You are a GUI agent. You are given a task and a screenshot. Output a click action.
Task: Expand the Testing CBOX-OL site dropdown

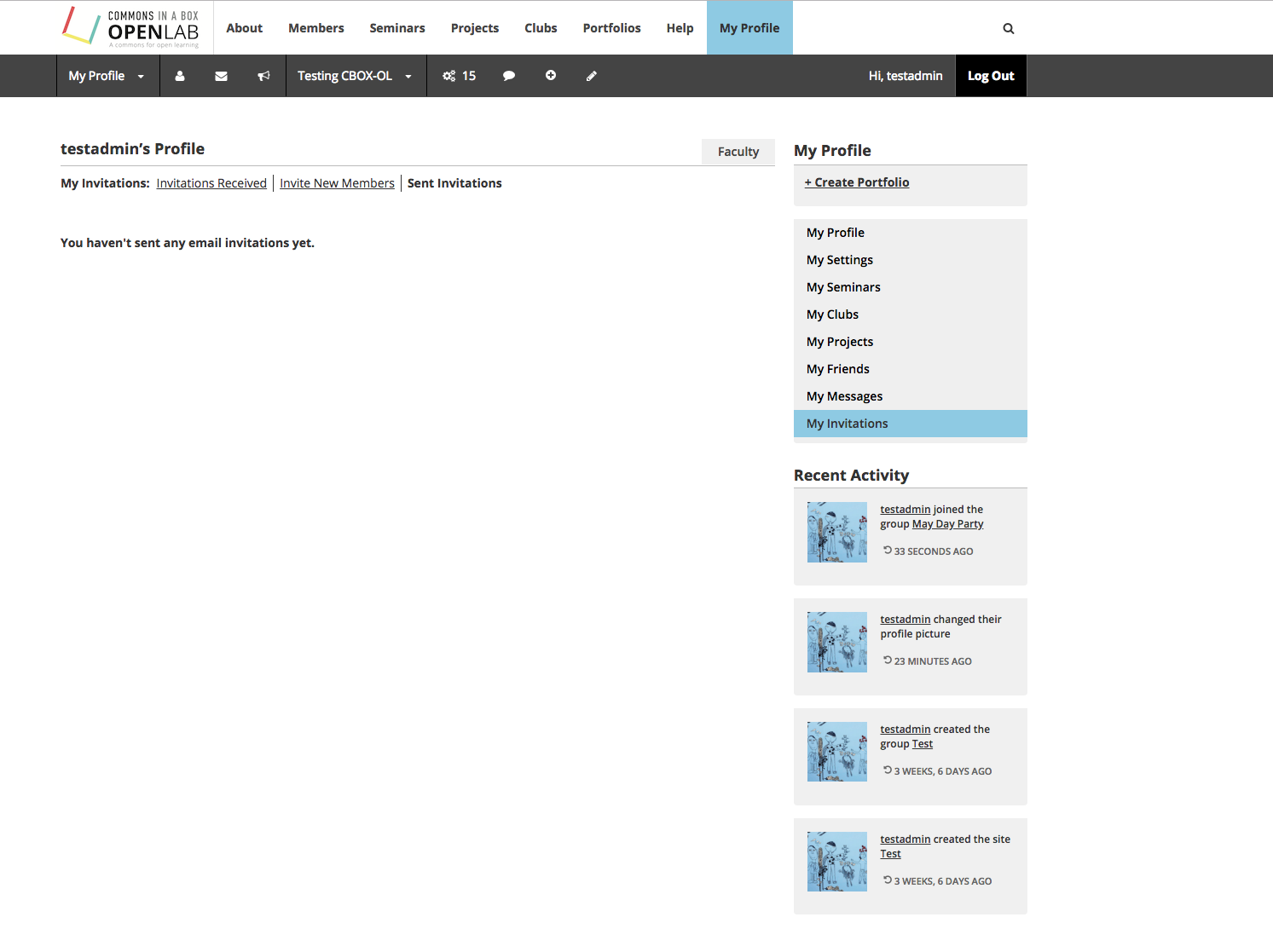pos(355,76)
